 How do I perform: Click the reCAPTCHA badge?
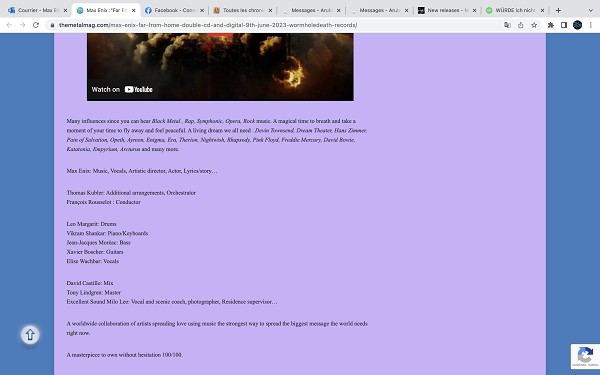(x=585, y=356)
